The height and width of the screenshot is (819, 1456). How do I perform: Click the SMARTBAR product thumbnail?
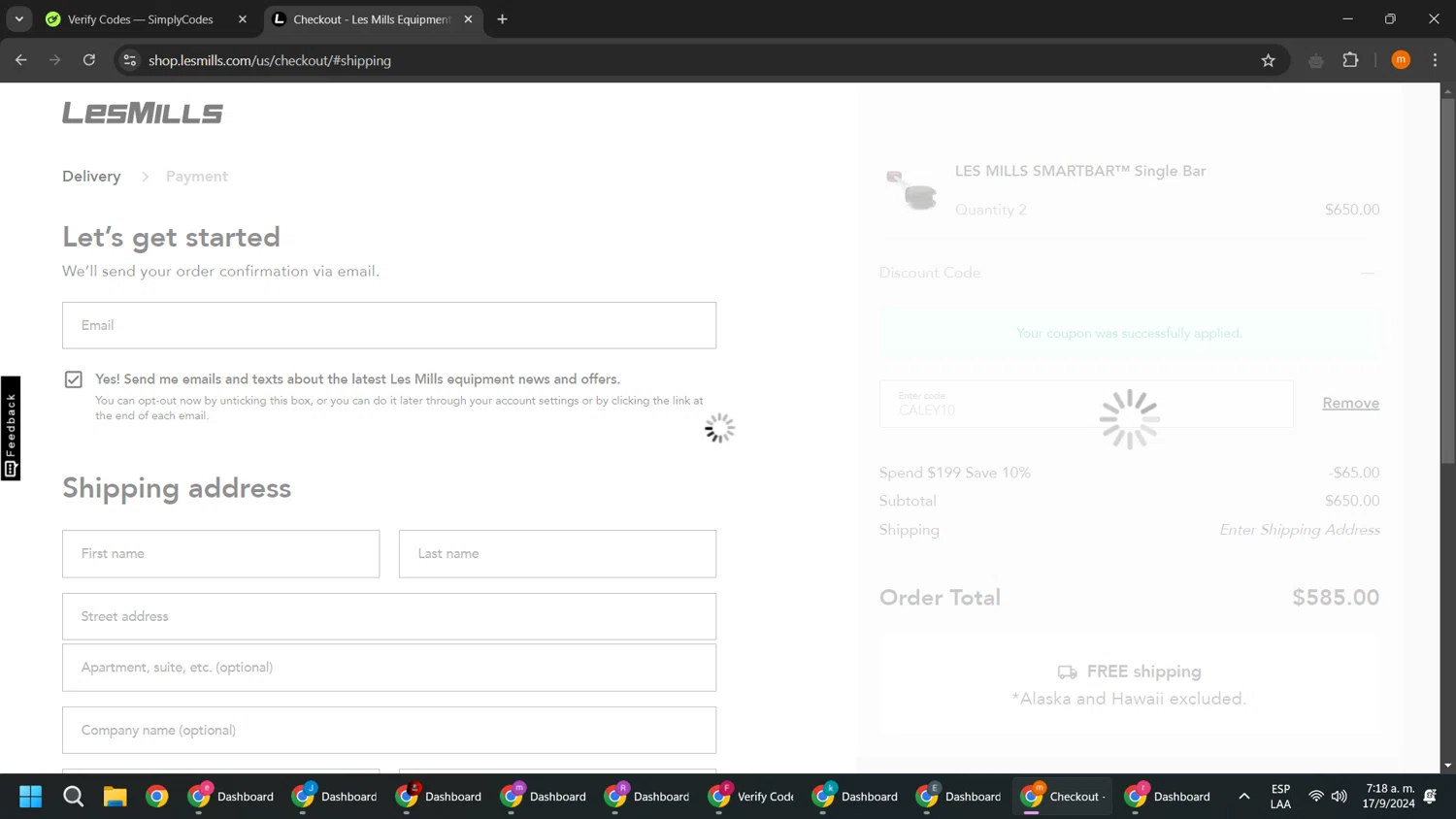[x=911, y=190]
